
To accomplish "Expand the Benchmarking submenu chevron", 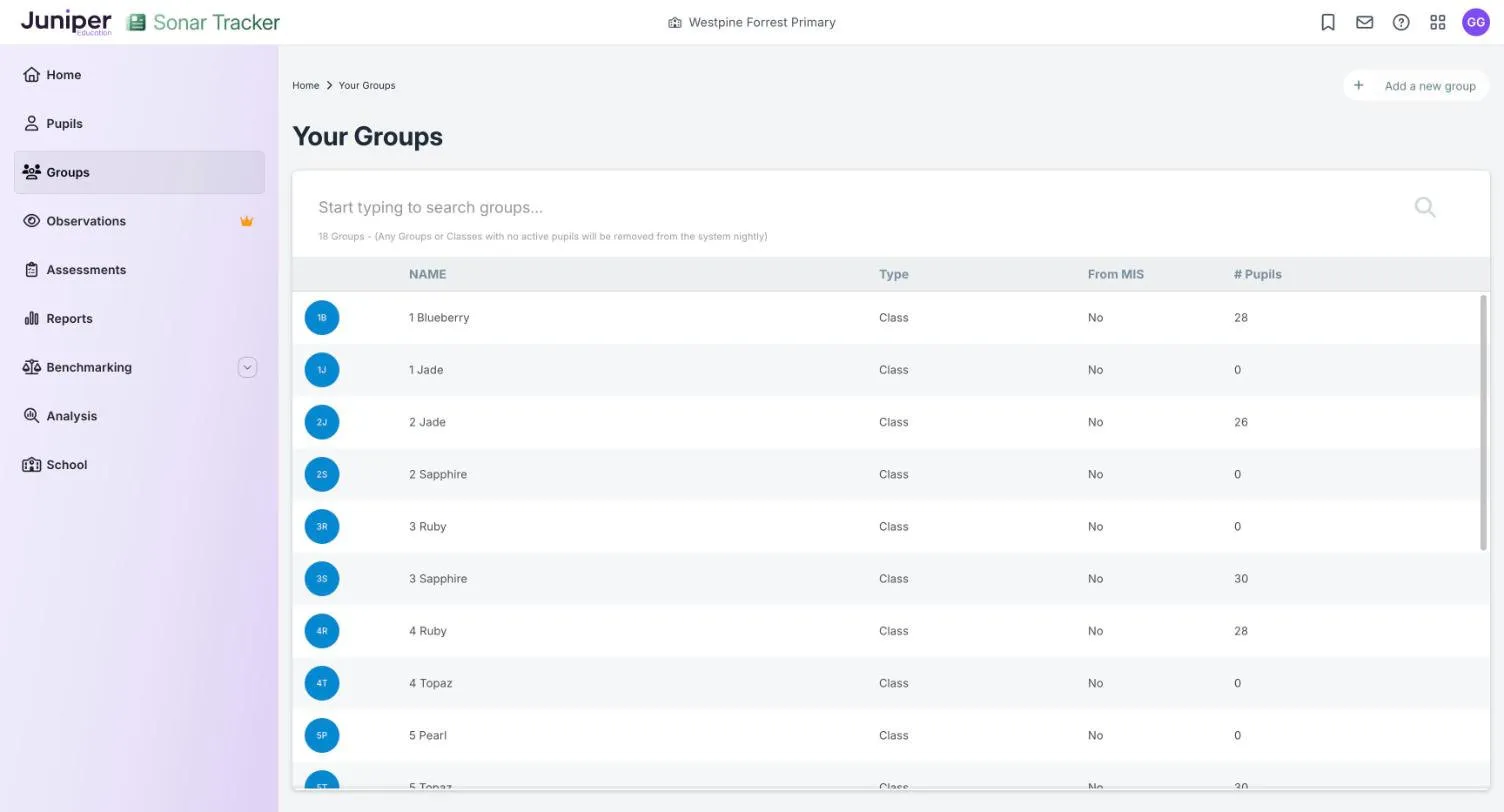I will pyautogui.click(x=247, y=367).
